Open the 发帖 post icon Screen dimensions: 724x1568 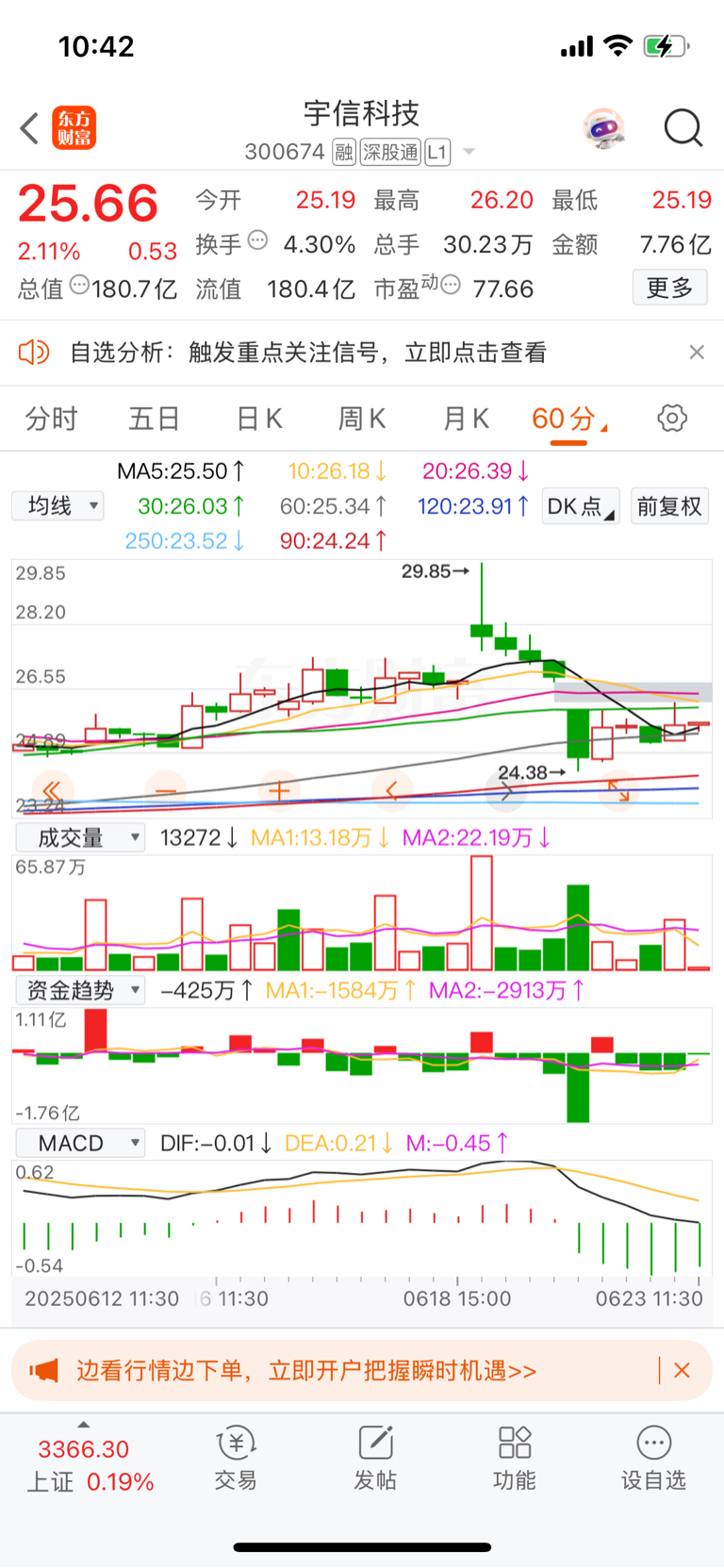pos(375,1458)
